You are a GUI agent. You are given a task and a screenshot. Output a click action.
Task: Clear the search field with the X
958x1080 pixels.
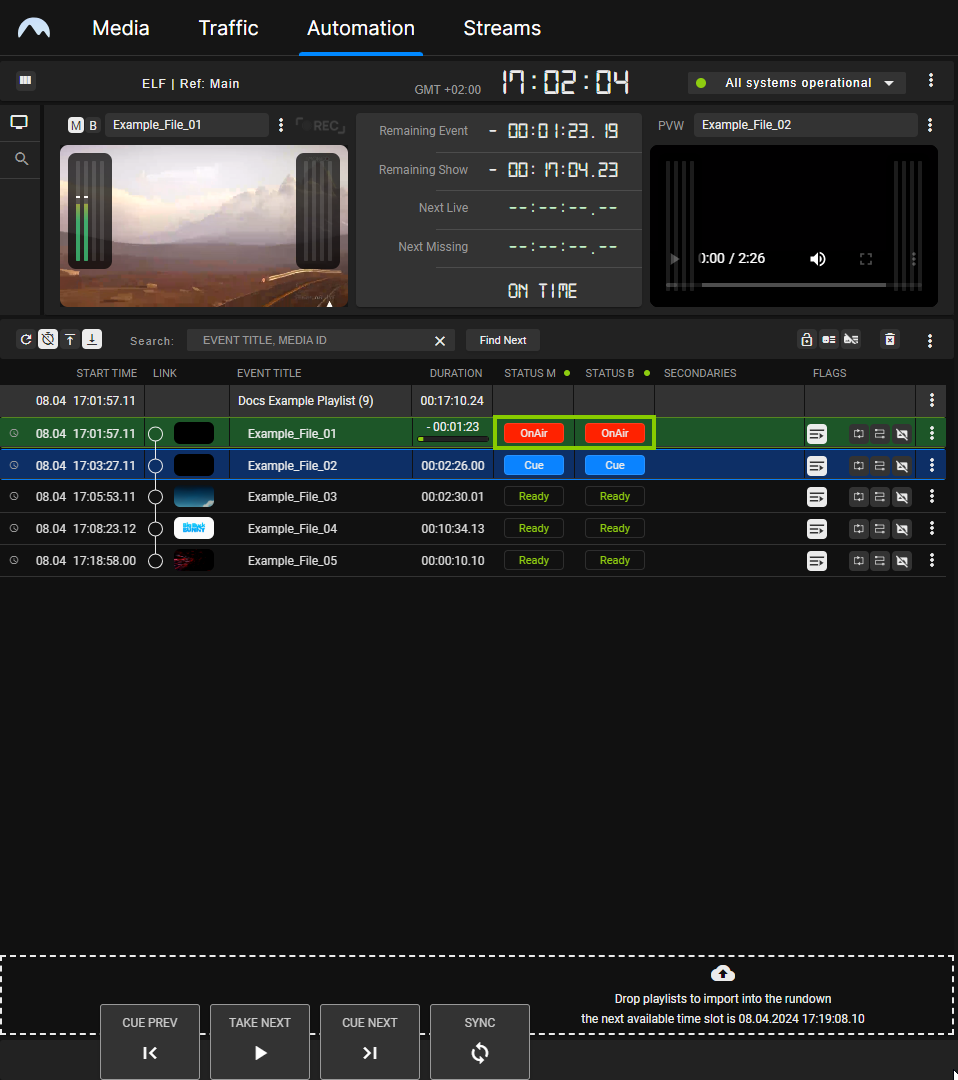pos(439,340)
